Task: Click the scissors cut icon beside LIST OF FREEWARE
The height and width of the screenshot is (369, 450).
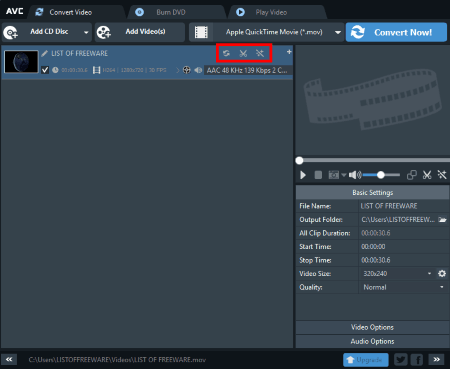Action: coord(243,53)
